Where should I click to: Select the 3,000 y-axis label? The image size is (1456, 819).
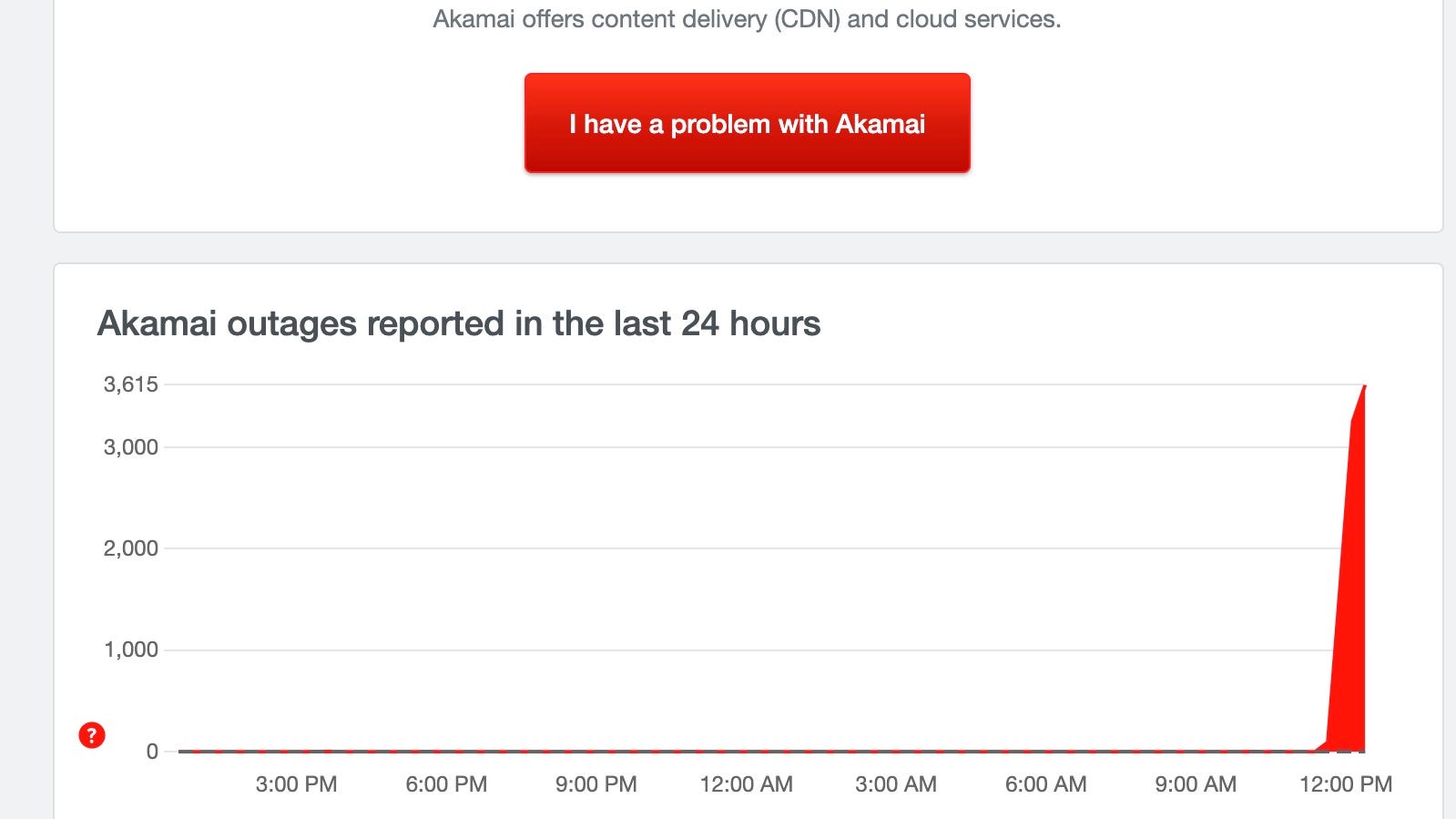tap(131, 447)
